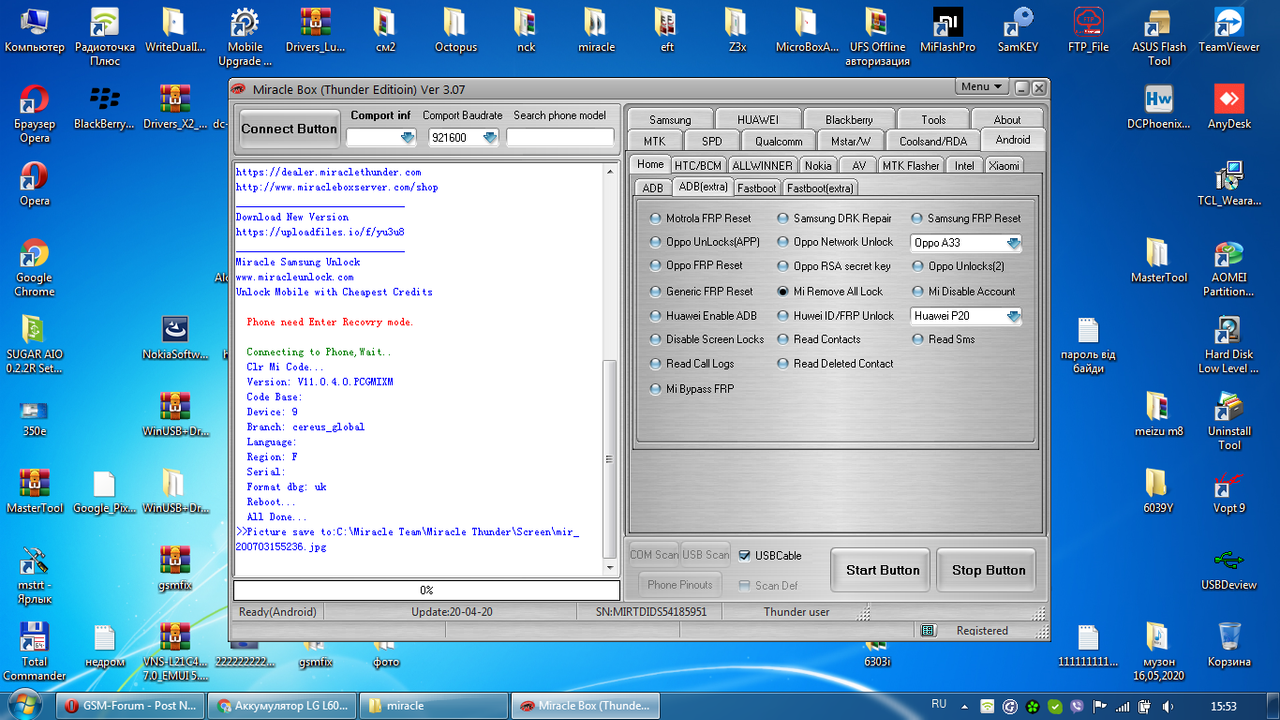
Task: Launch ASUS Flash Tool shortcut
Action: click(x=1159, y=35)
